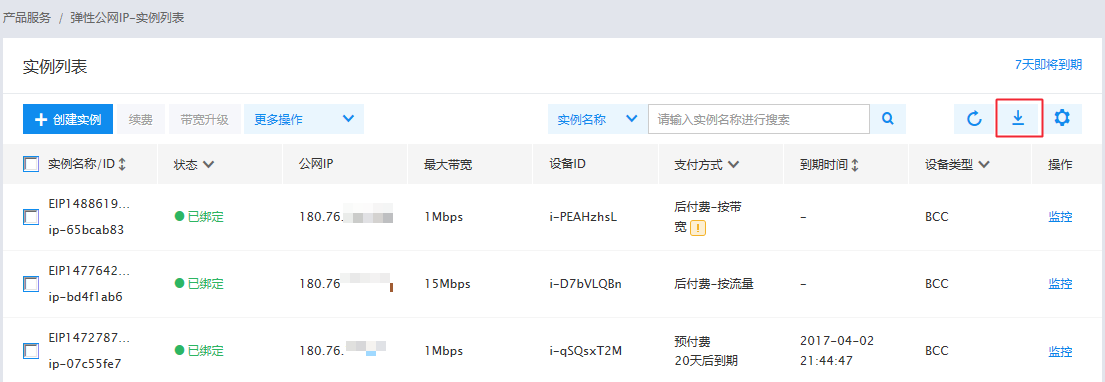Click the instance name search field
This screenshot has width=1105, height=382.
759,119
